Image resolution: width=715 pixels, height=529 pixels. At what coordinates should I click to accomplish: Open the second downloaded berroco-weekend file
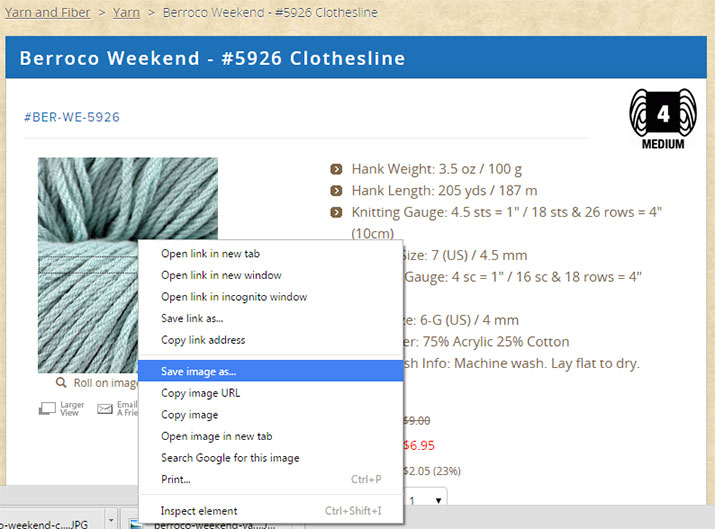(x=214, y=524)
